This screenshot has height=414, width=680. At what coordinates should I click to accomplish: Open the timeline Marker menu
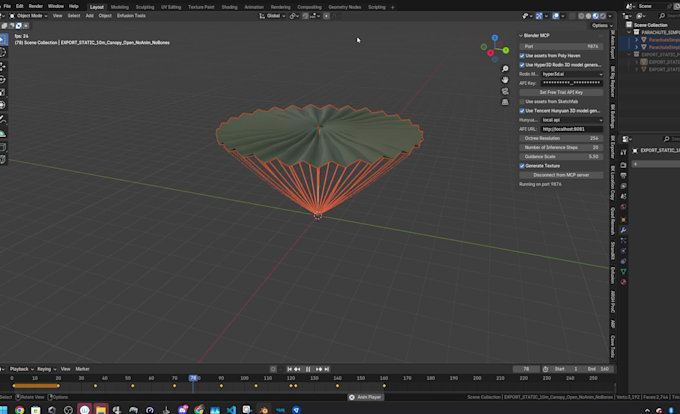[82, 369]
